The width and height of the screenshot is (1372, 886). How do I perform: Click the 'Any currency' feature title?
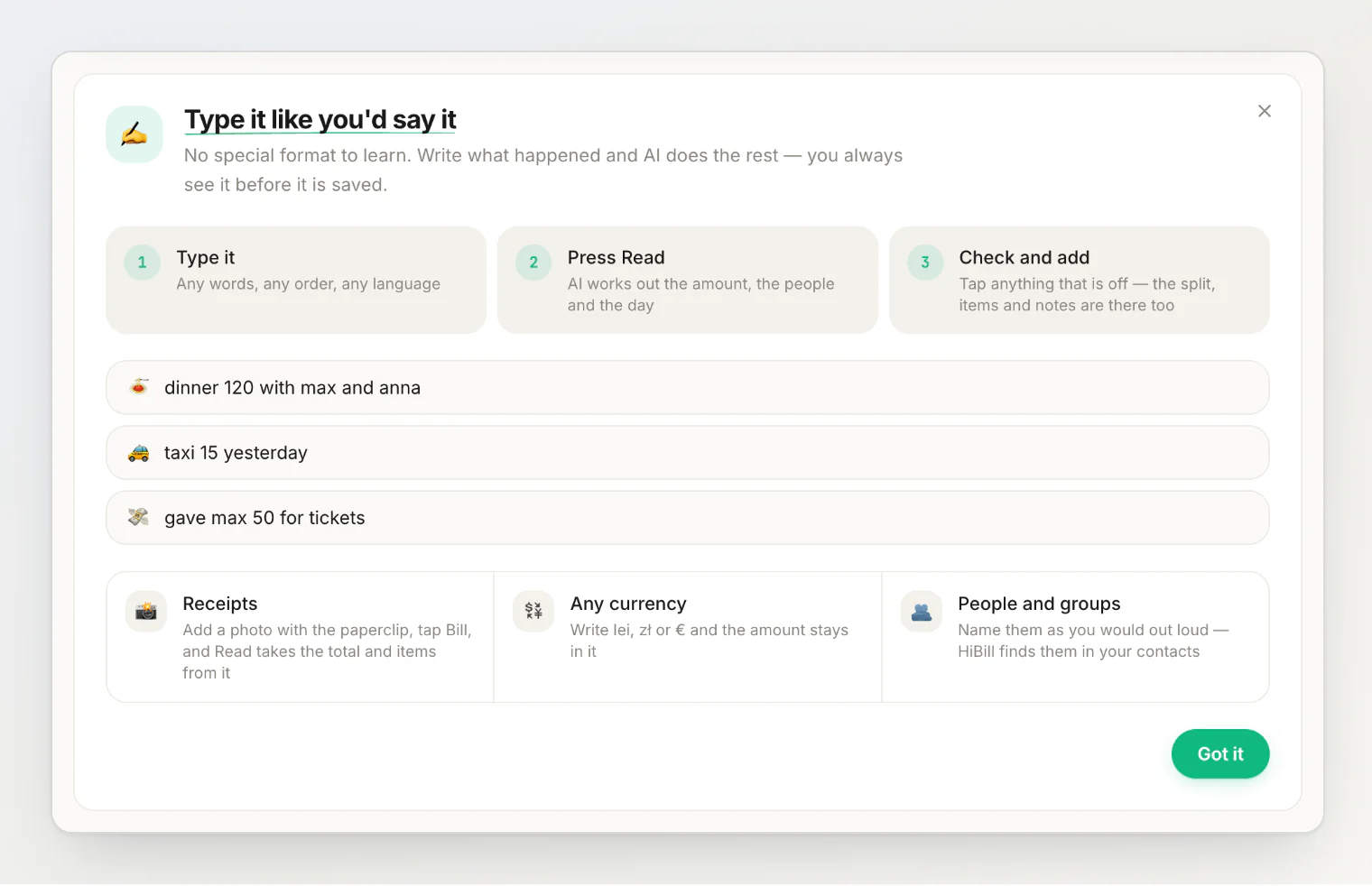tap(628, 604)
